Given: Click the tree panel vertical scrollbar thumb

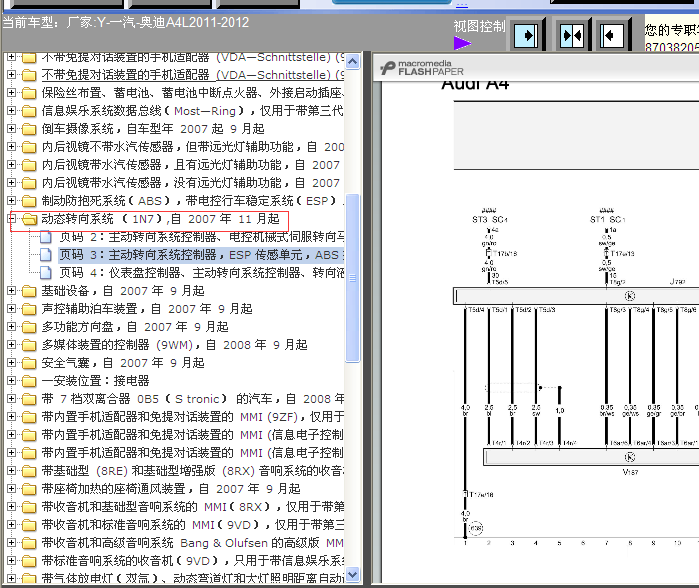Looking at the screenshot, I should 353,278.
